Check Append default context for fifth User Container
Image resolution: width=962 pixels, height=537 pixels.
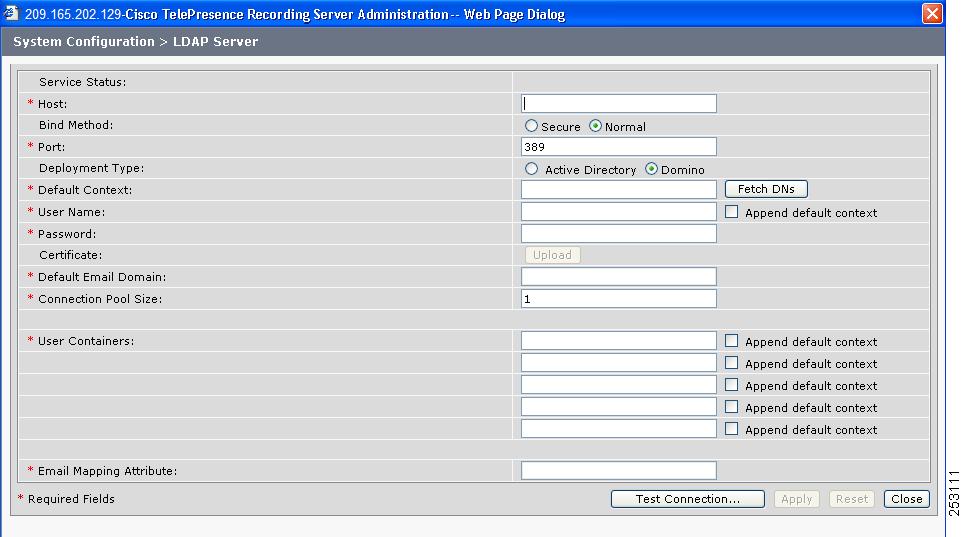[731, 429]
